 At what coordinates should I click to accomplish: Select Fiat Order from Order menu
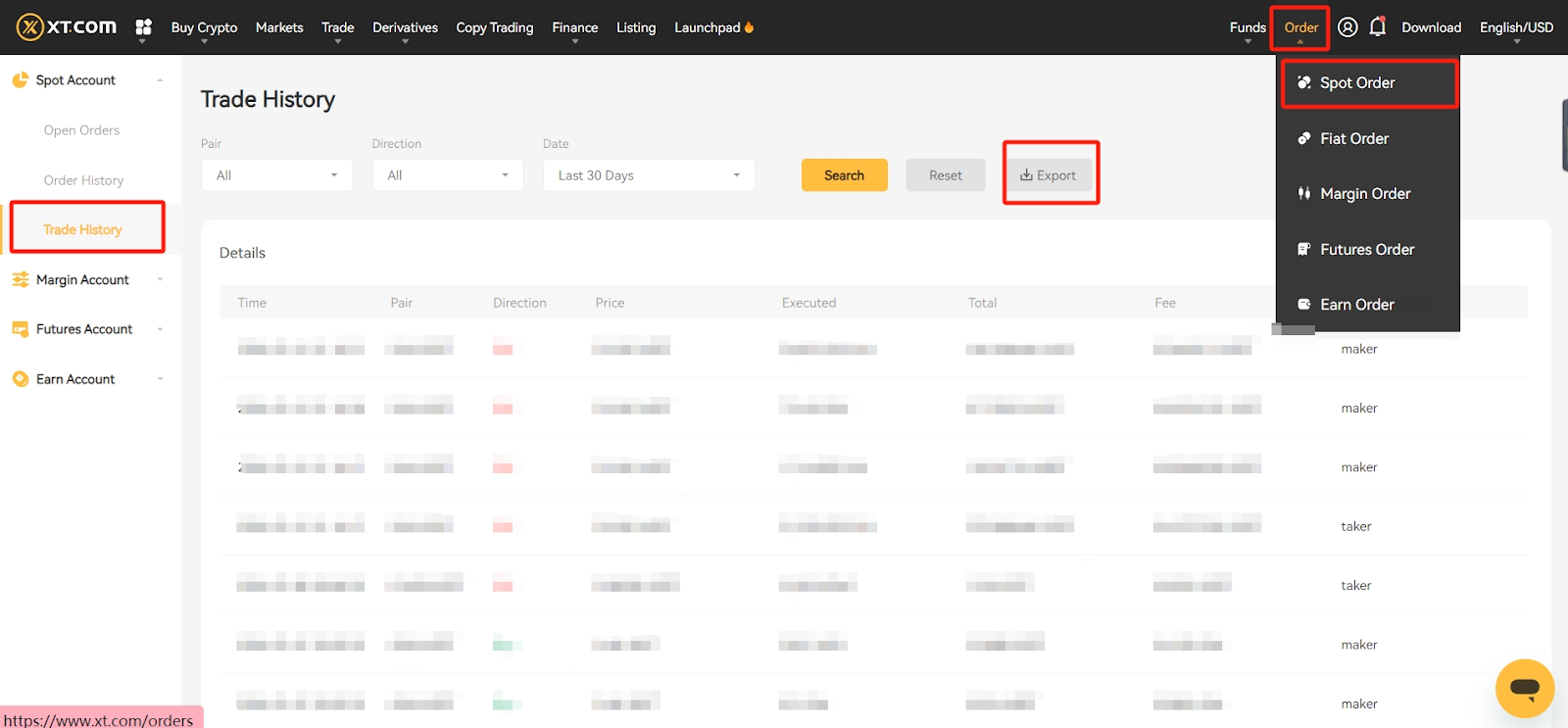tap(1353, 139)
